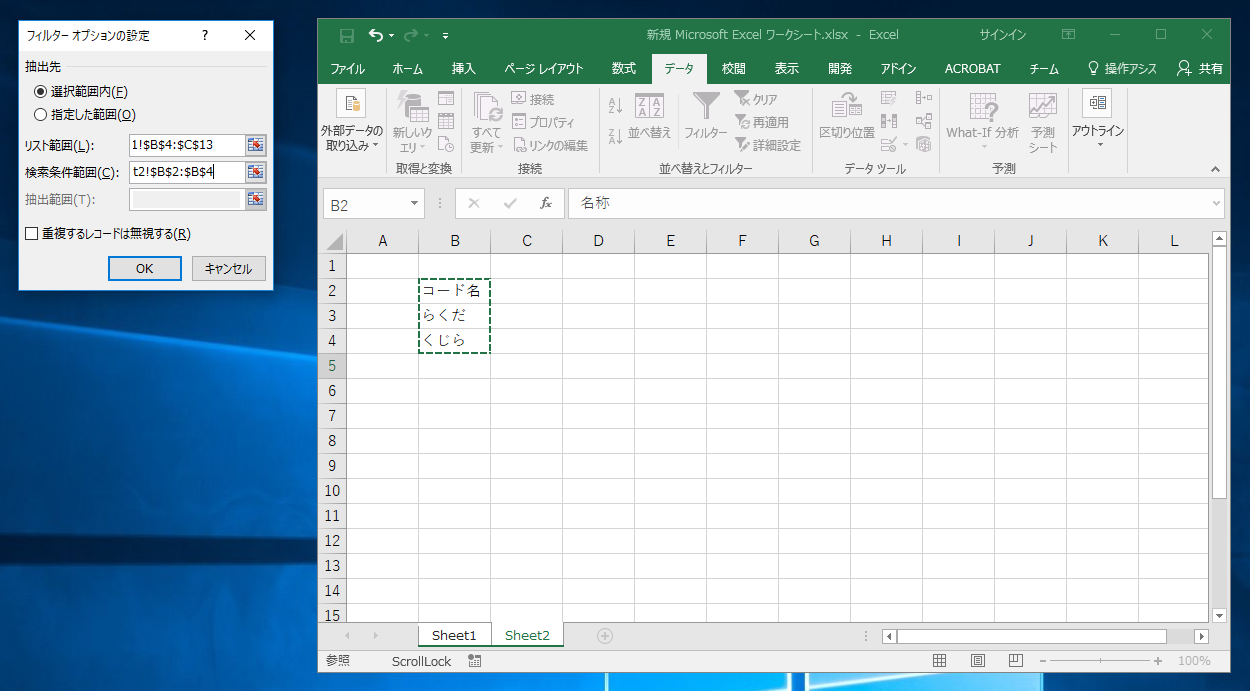Select filter in place (選択範囲内) radio button
The image size is (1250, 691).
coord(41,92)
